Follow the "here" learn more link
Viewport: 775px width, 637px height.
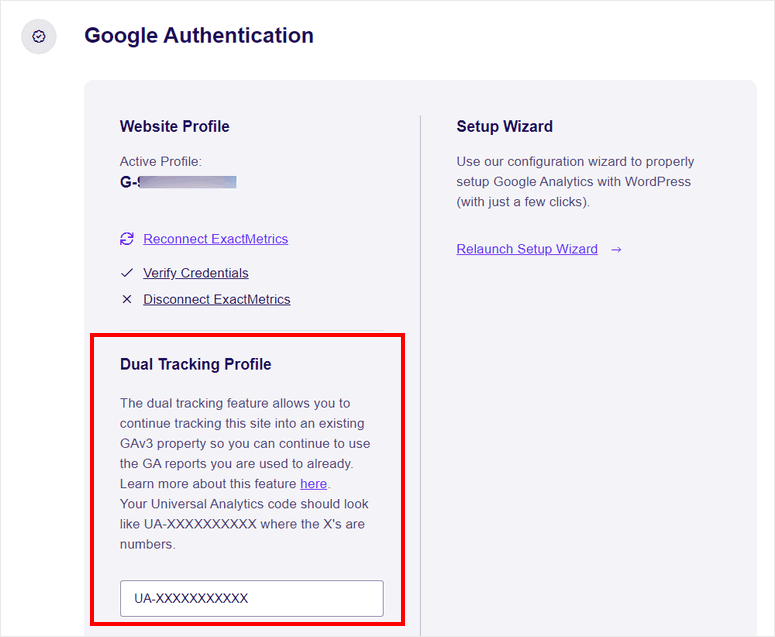313,484
